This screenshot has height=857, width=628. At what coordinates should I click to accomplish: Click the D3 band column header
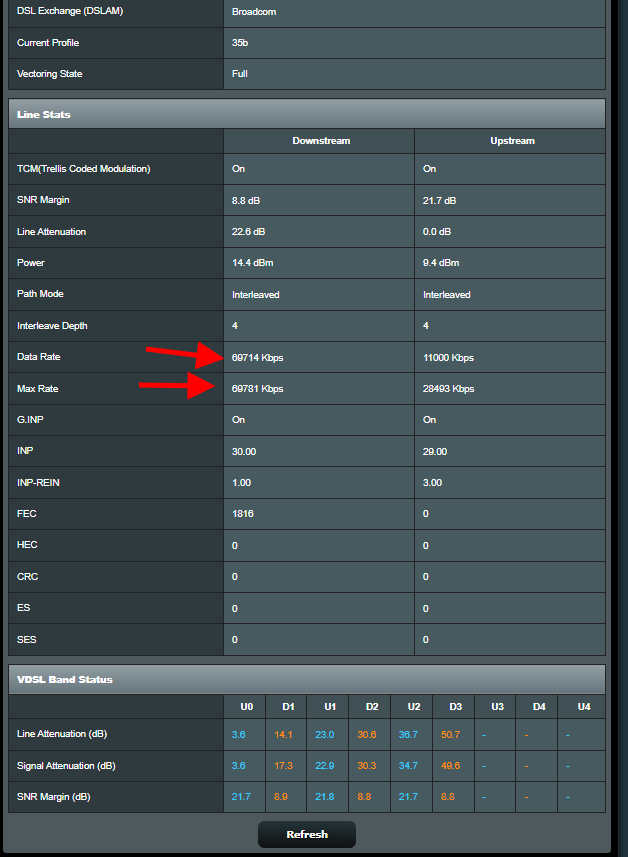(455, 707)
